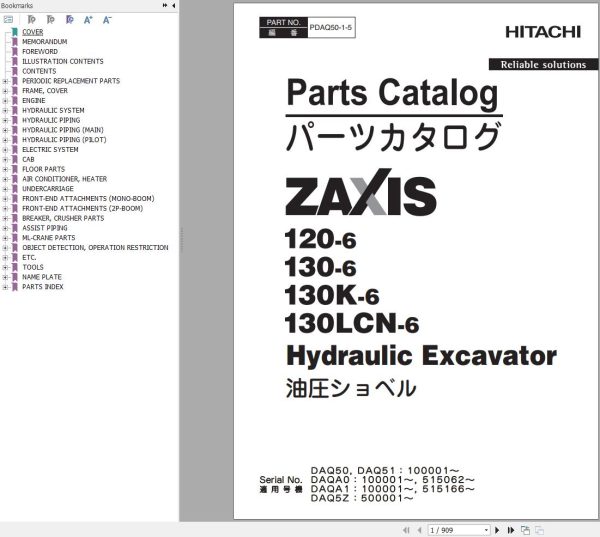Select the PARTS INDEX bookmark
This screenshot has height=537, width=600.
tap(43, 287)
